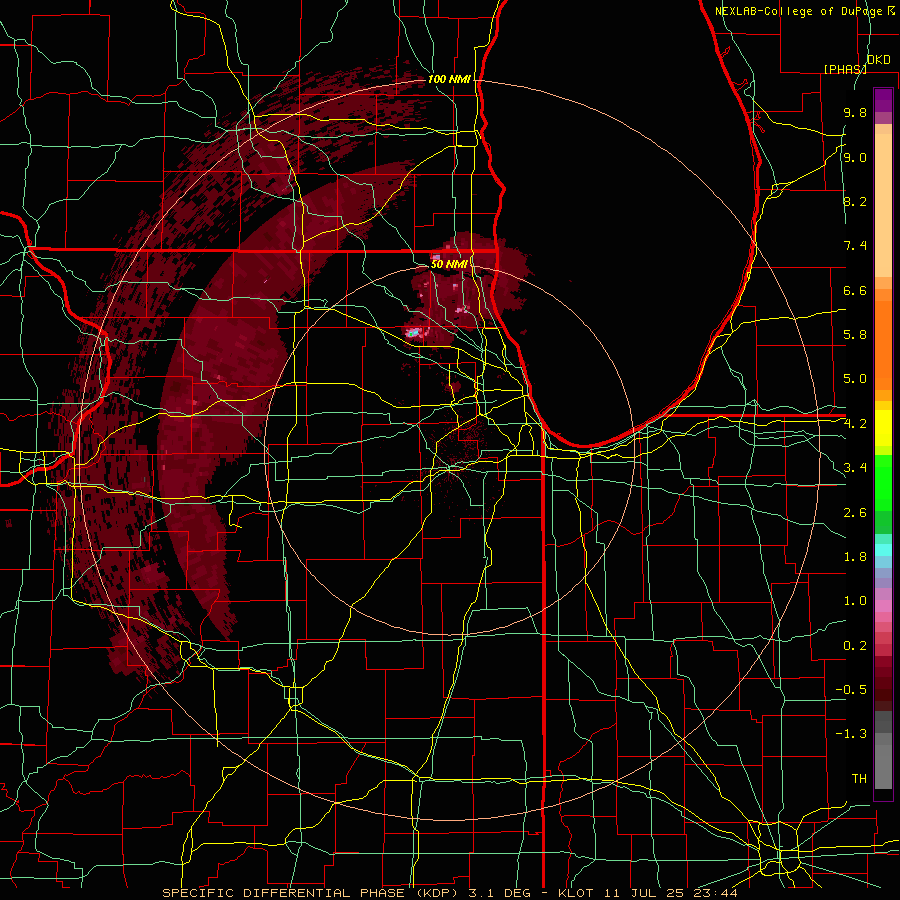
Task: Select the 2.6 value on the color scale
Action: click(855, 513)
